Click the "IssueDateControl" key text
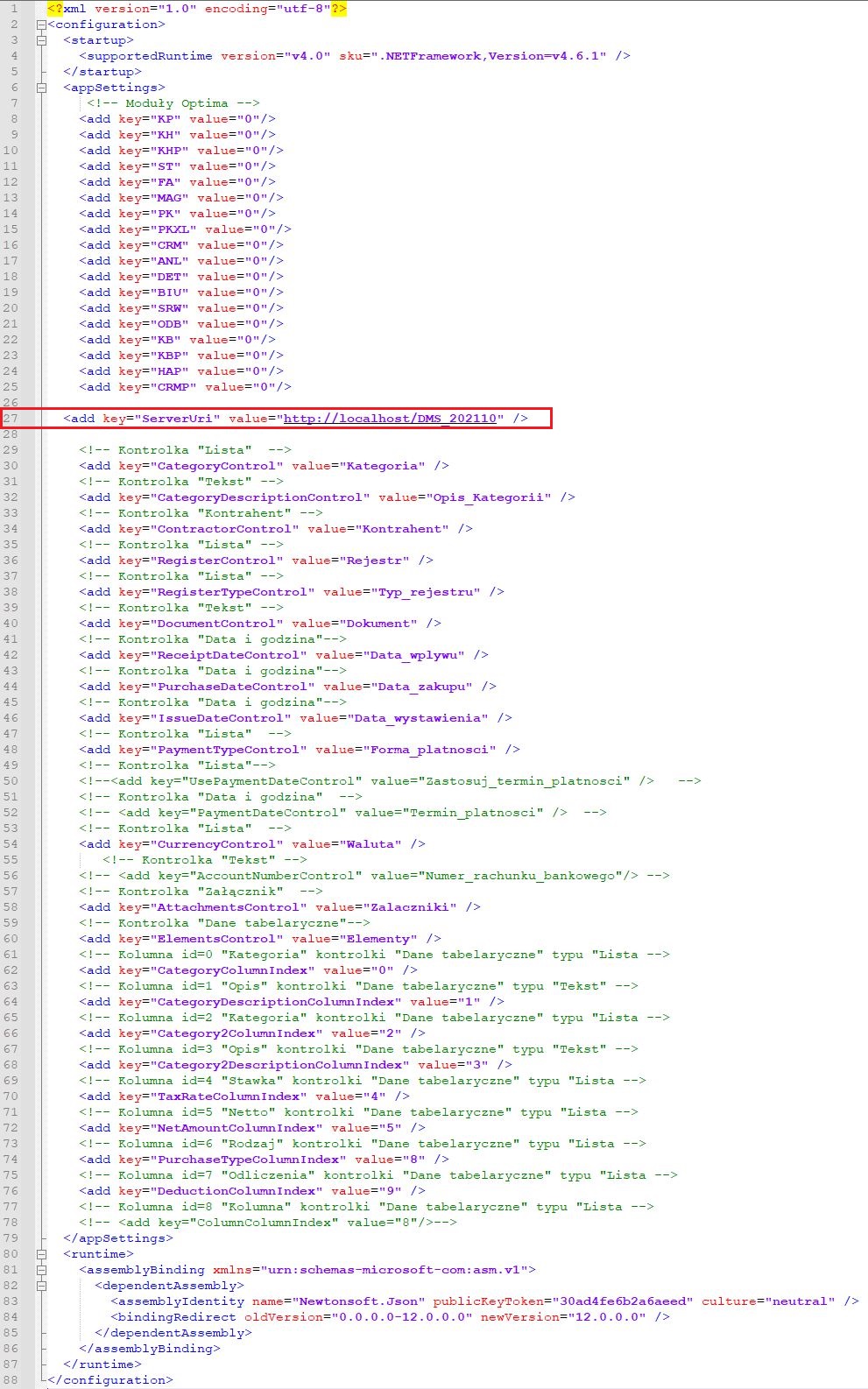Viewport: 868px width, 1389px height. pos(222,718)
